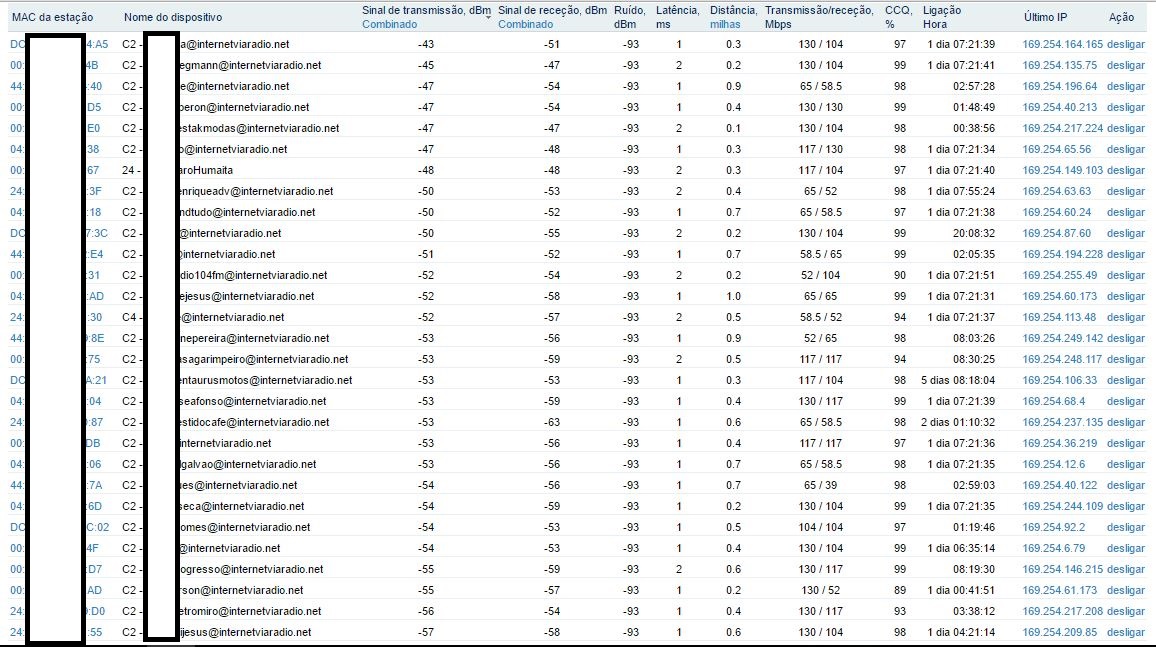
Task: Click desligar for station 169.254.36.219
Action: tap(1126, 443)
